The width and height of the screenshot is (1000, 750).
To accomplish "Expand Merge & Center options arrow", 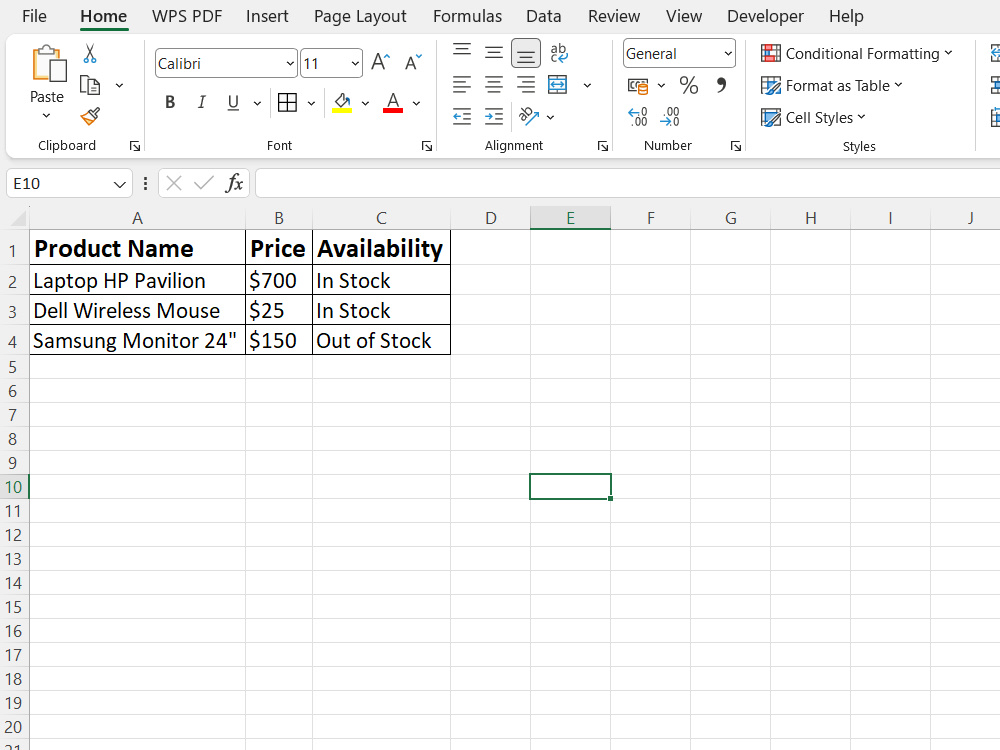I will coord(587,85).
